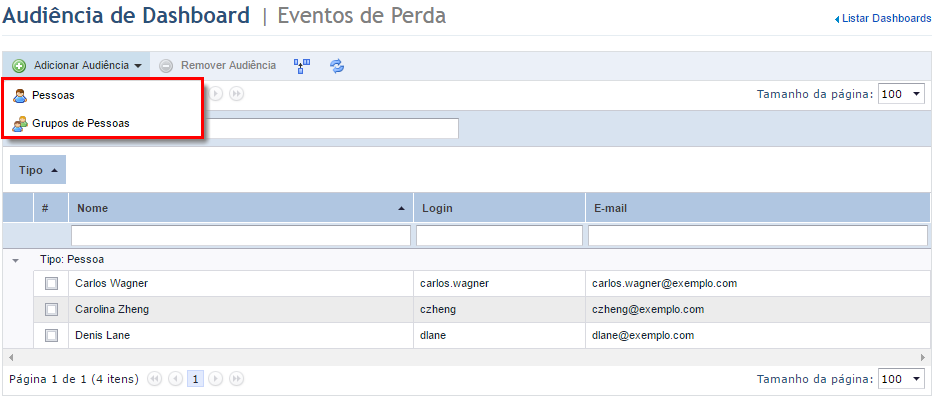The width and height of the screenshot is (938, 399).
Task: Click the Grupos de Pessoas group icon
Action: tap(20, 123)
